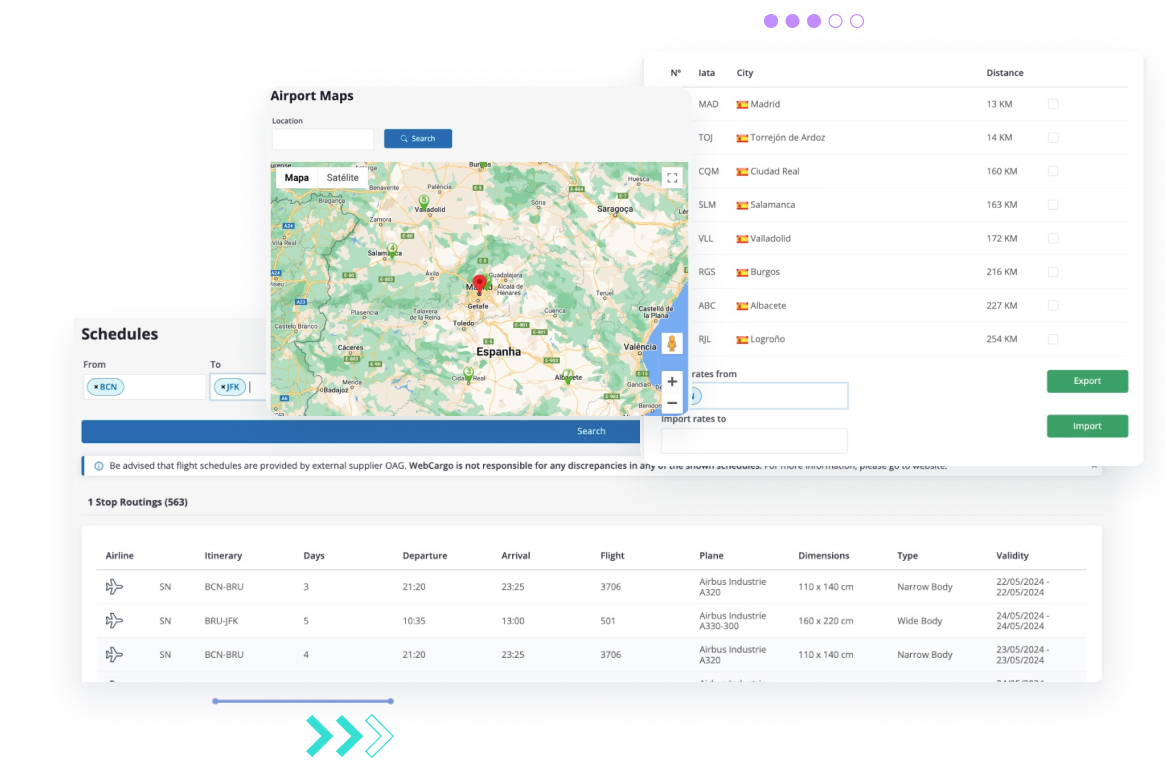Screen dimensions: 1166x768
Task: Zoom out on the map
Action: [x=672, y=403]
